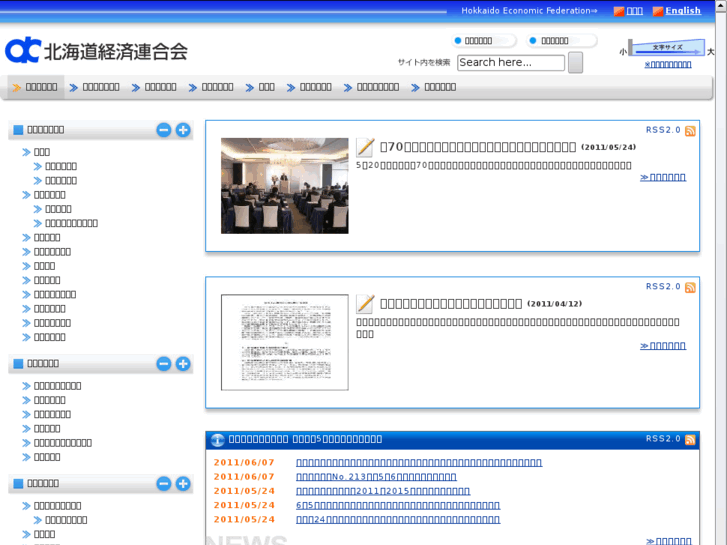Image resolution: width=727 pixels, height=545 pixels.
Task: Open the article headline dated 2011/04/12
Action: tap(451, 304)
